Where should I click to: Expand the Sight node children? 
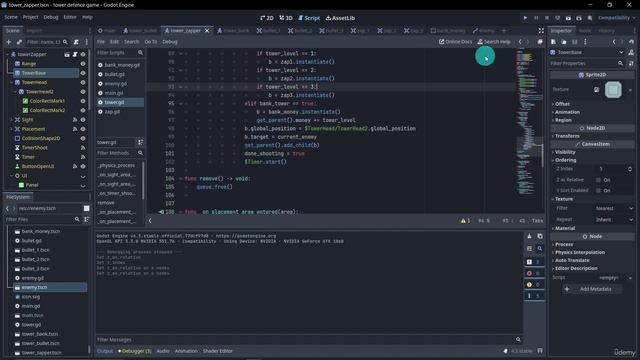click(x=11, y=120)
